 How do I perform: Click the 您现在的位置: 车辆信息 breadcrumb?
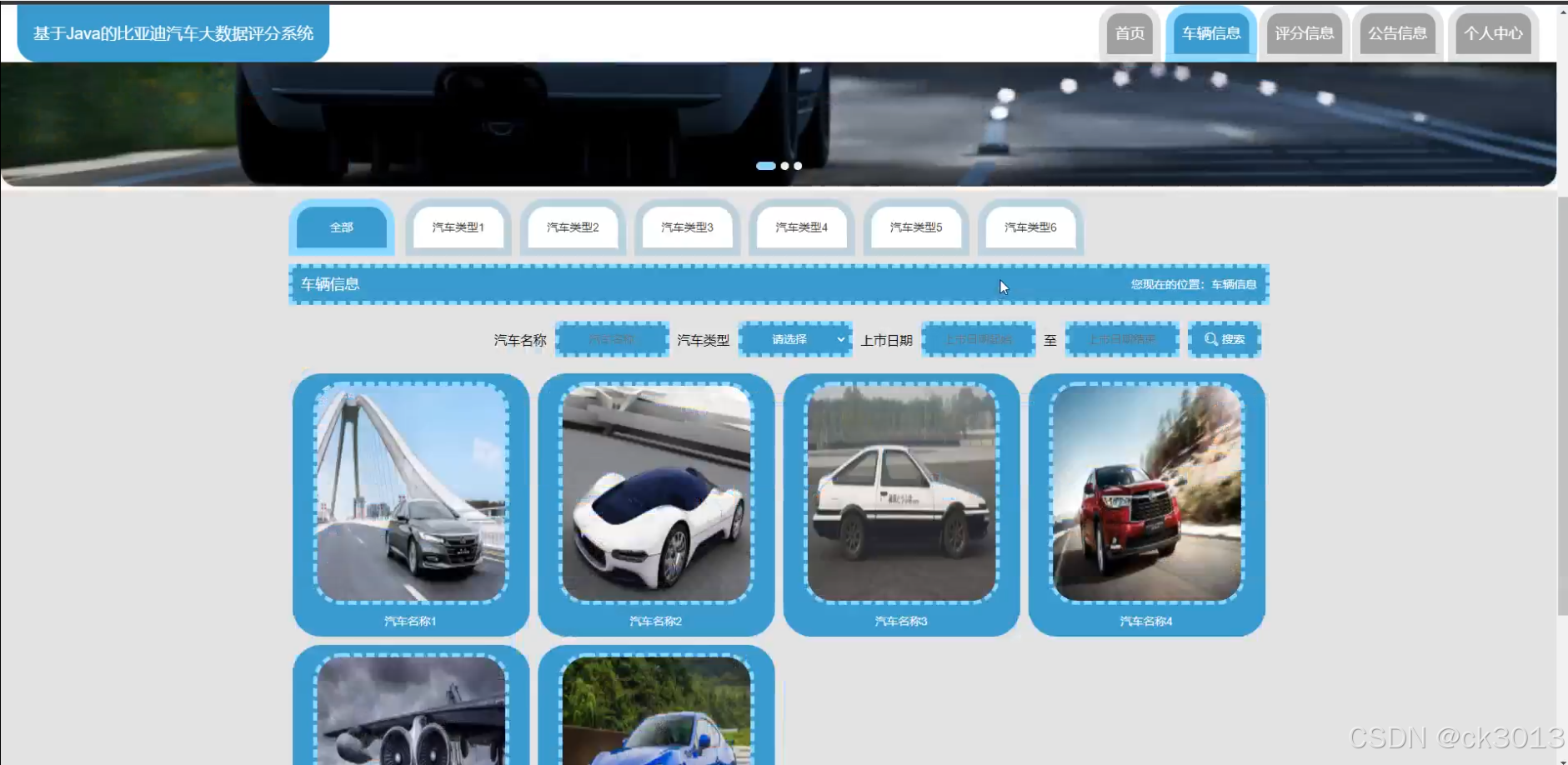pyautogui.click(x=1193, y=284)
